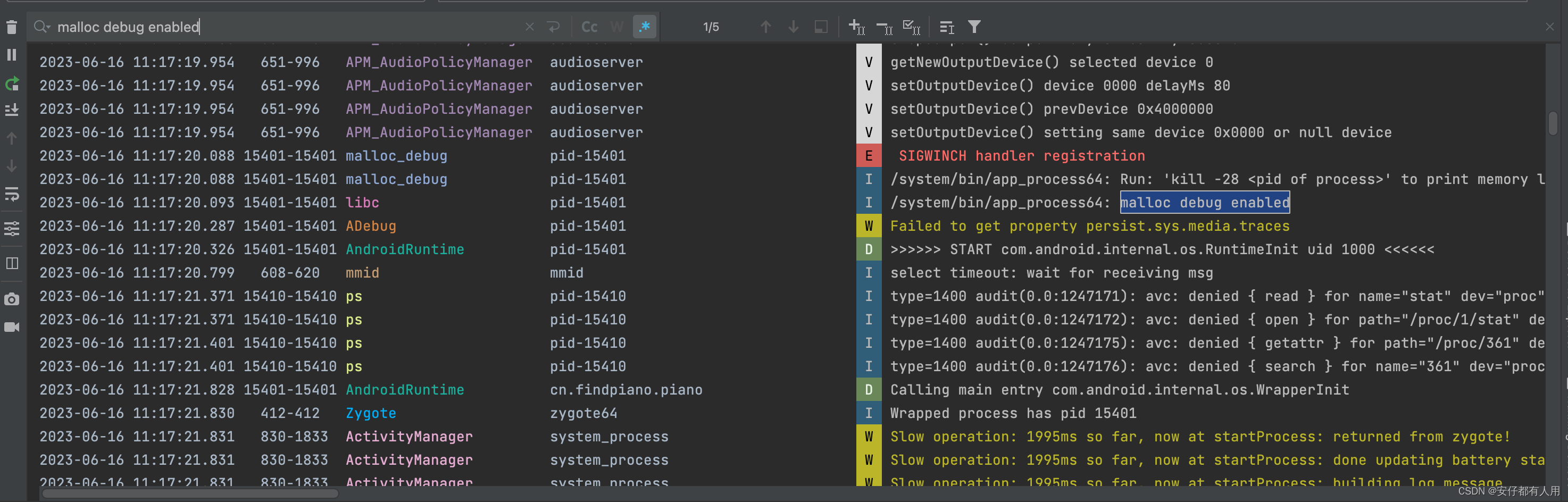Start screen recording with video camera icon

pyautogui.click(x=12, y=328)
